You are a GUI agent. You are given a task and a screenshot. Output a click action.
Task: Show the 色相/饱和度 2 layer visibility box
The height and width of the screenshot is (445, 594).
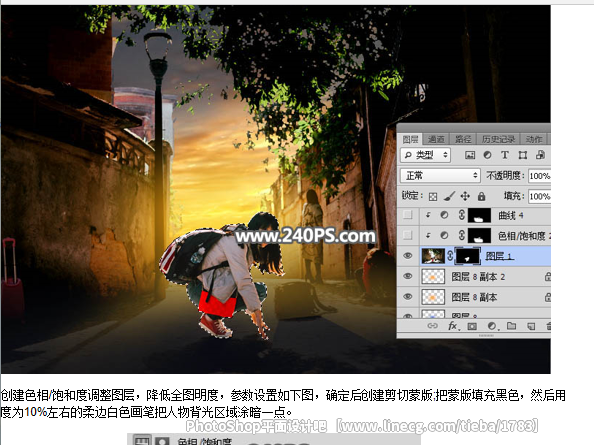pos(408,235)
